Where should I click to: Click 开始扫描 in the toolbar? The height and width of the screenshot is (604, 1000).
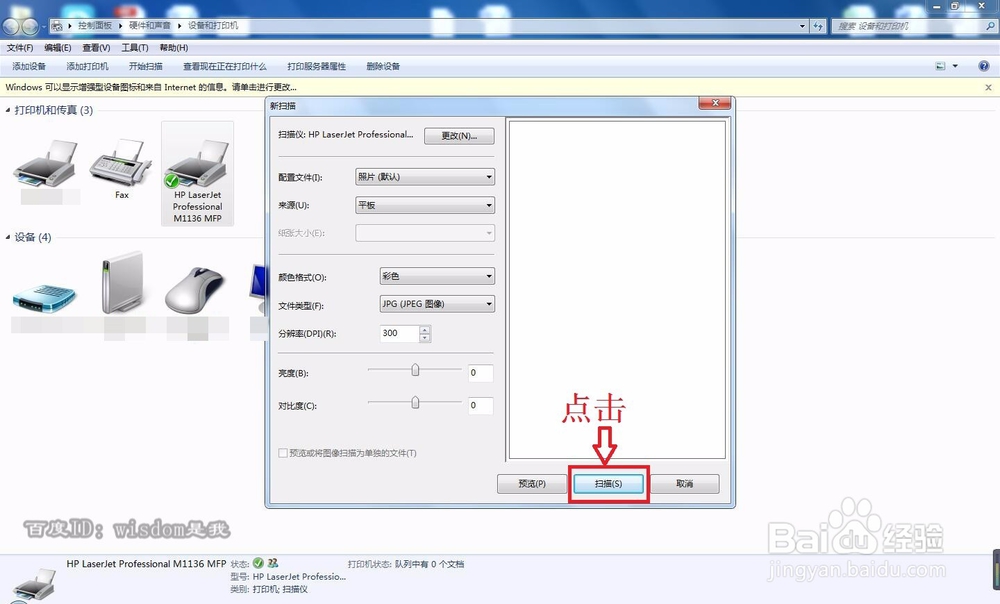tap(145, 66)
